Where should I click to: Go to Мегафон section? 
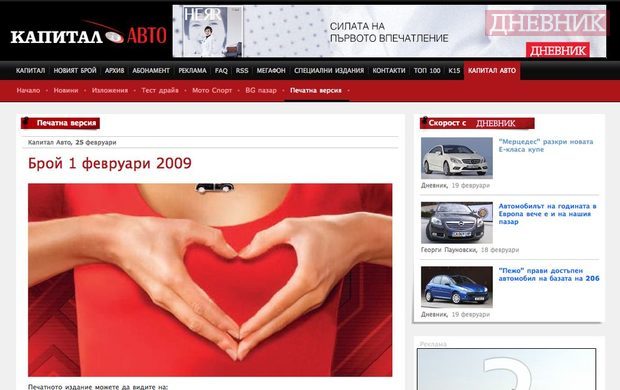(271, 70)
